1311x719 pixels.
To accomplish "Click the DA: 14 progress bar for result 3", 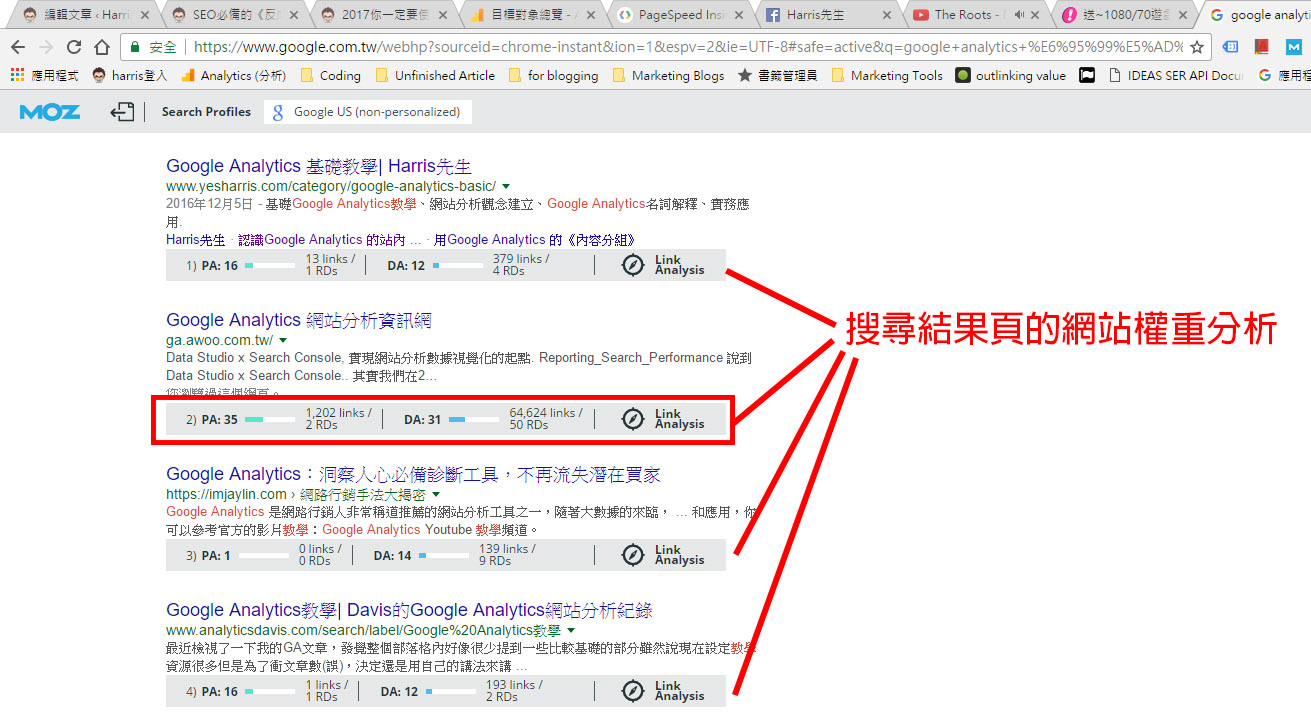I will click(x=443, y=556).
